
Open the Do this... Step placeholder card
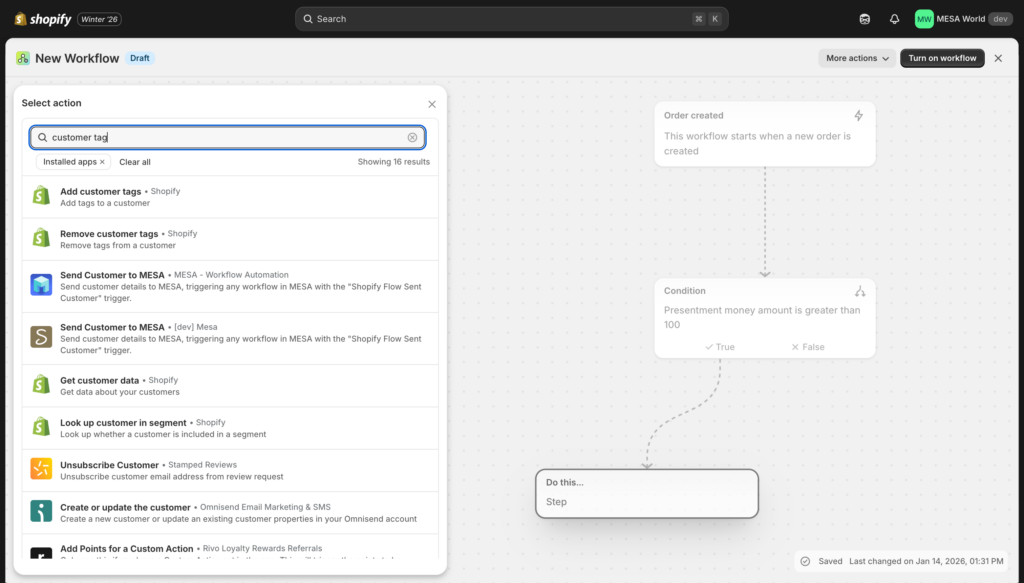[x=646, y=494]
